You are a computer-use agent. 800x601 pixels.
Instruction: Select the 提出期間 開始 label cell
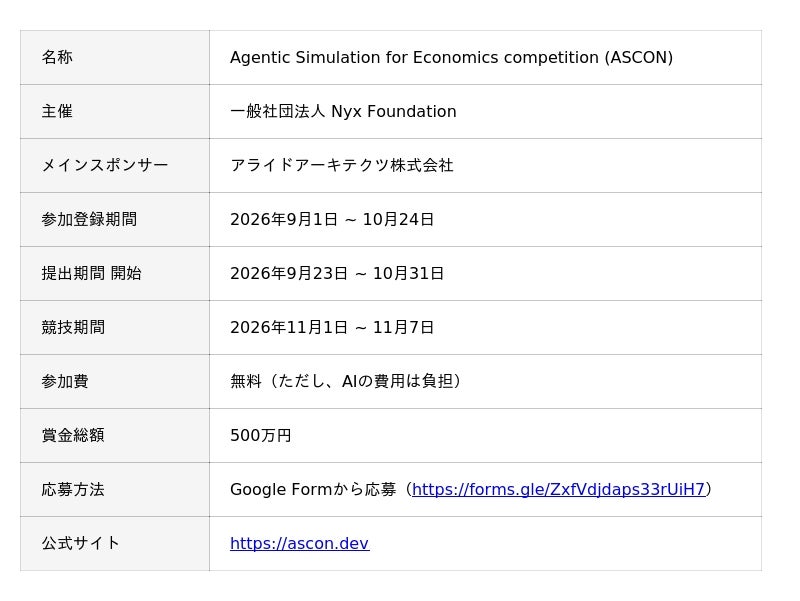click(x=115, y=274)
